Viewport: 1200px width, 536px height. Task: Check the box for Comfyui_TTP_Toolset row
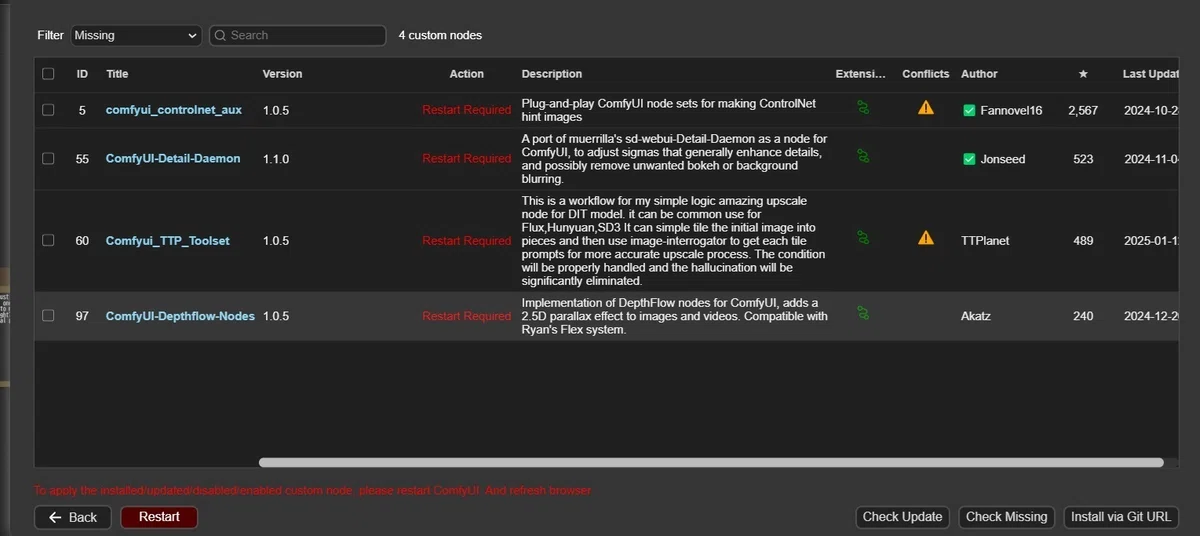[48, 241]
